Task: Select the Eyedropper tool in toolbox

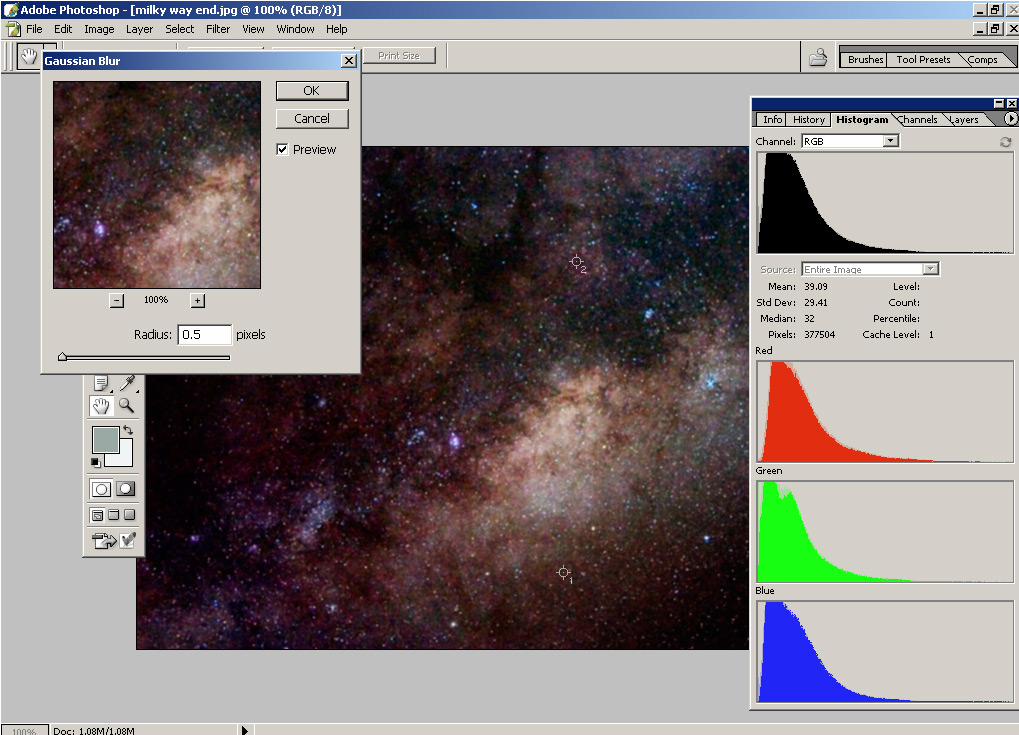Action: tap(126, 383)
